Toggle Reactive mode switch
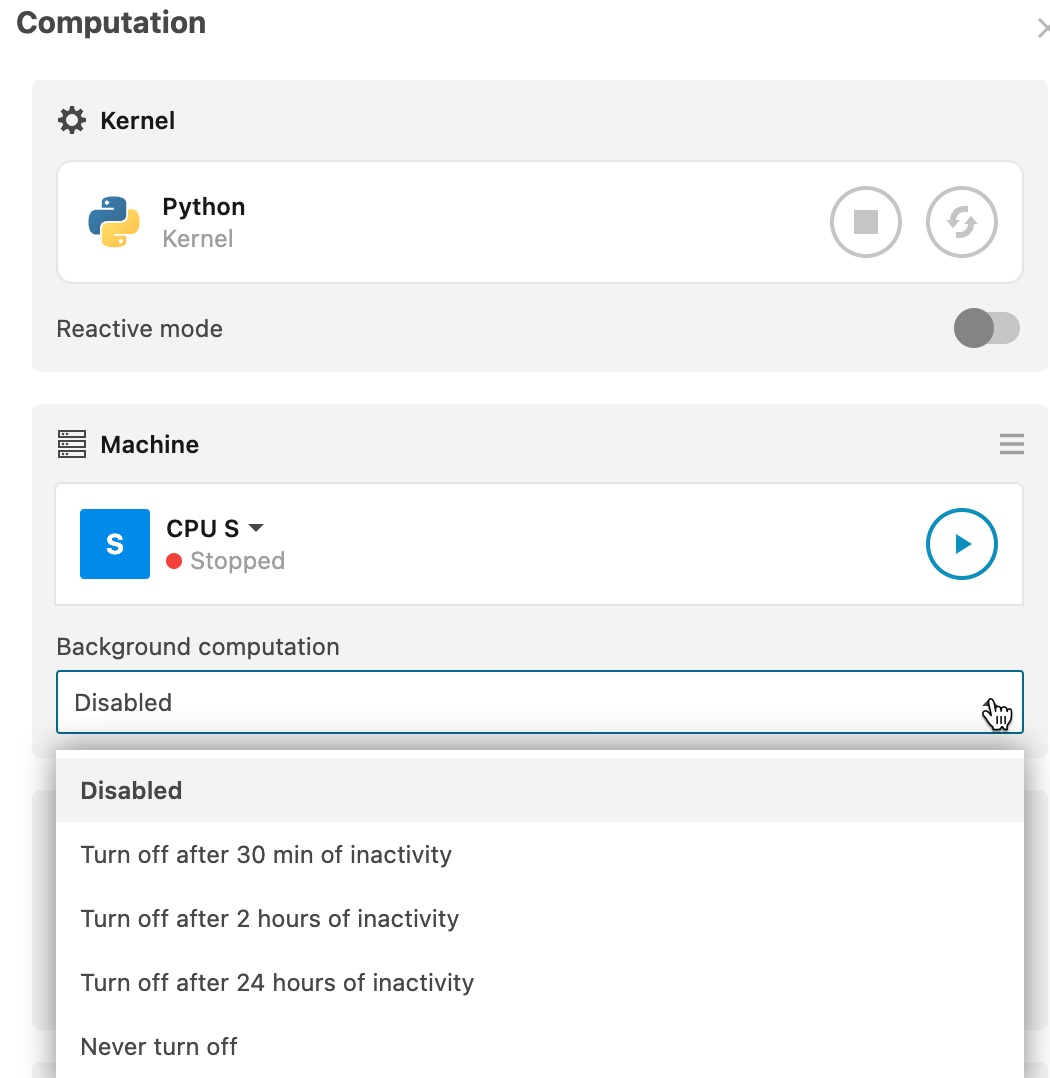 pos(986,328)
